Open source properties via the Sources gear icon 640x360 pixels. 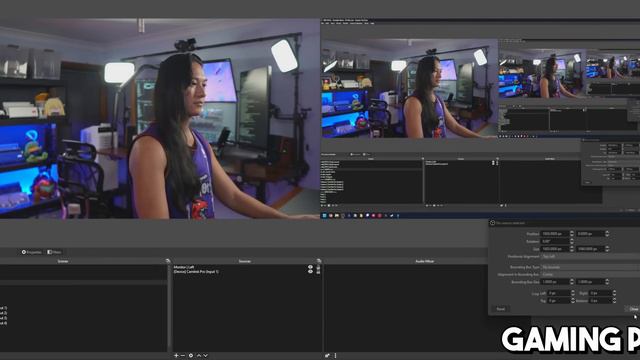point(191,356)
